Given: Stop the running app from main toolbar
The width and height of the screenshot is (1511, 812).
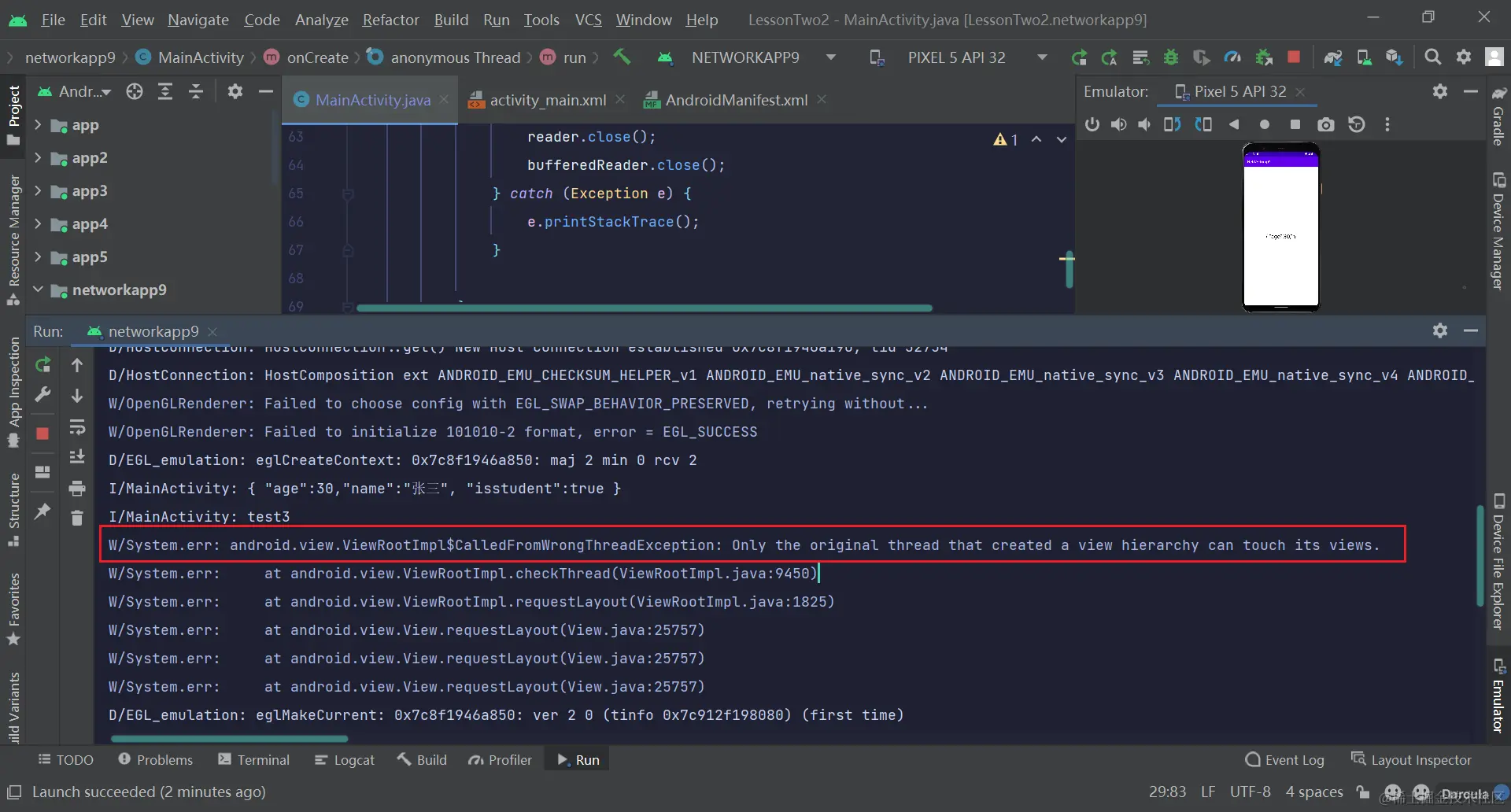Looking at the screenshot, I should [x=1293, y=57].
